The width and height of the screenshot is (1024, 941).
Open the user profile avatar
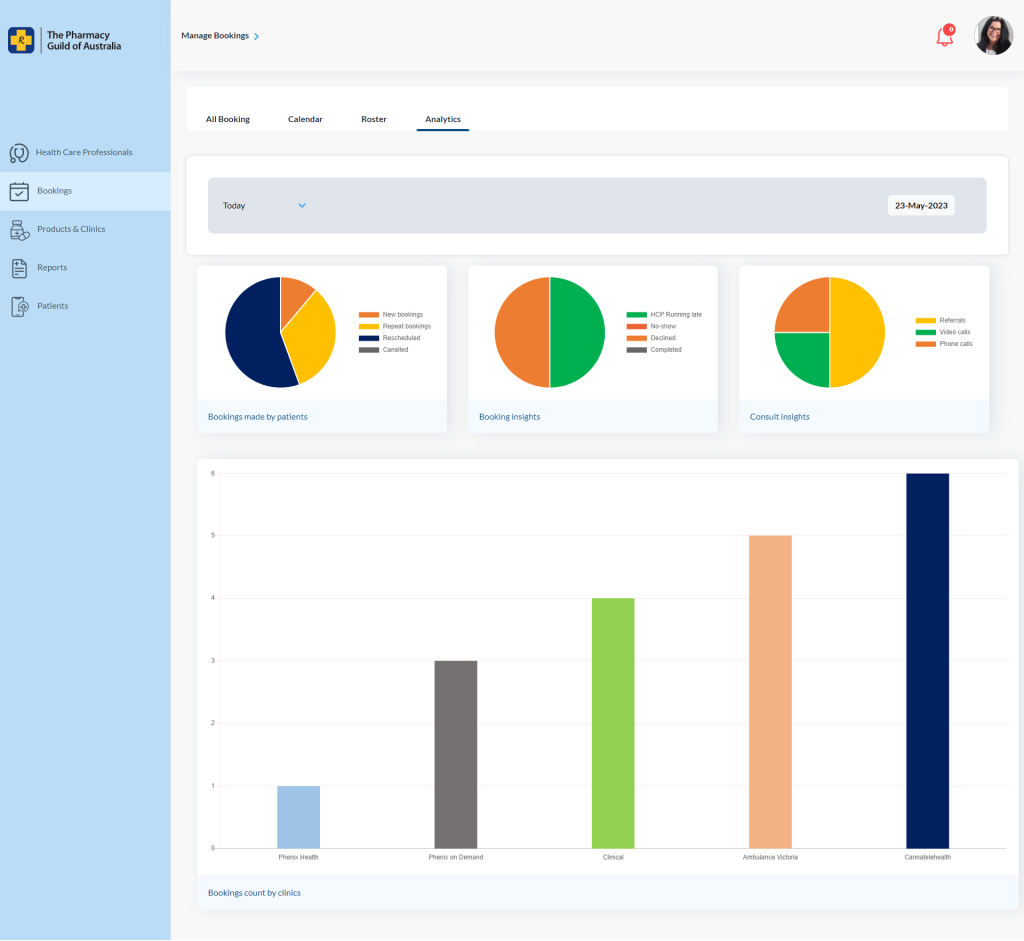pos(993,36)
